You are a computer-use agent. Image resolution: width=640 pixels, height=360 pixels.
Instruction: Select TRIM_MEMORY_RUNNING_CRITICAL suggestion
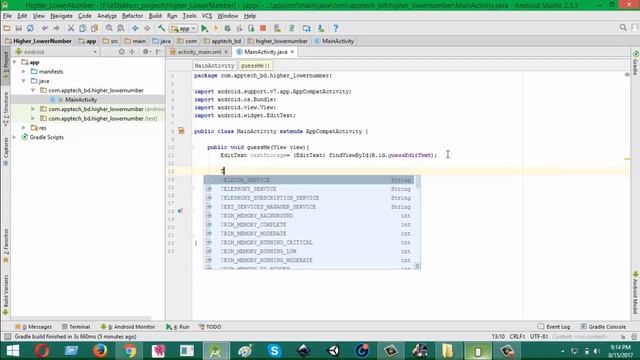click(x=309, y=242)
